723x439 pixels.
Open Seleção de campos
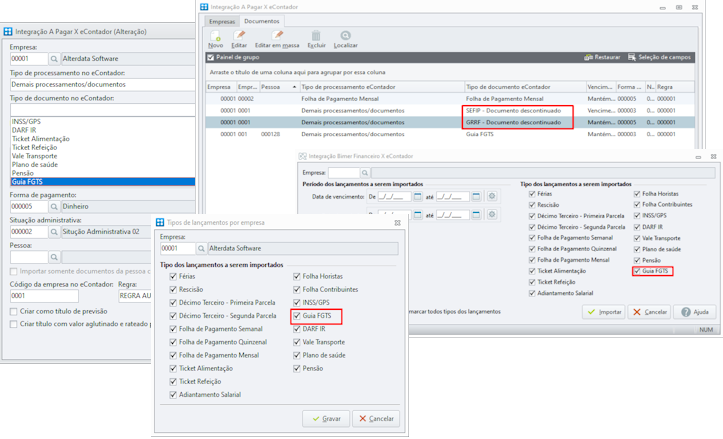(x=659, y=57)
